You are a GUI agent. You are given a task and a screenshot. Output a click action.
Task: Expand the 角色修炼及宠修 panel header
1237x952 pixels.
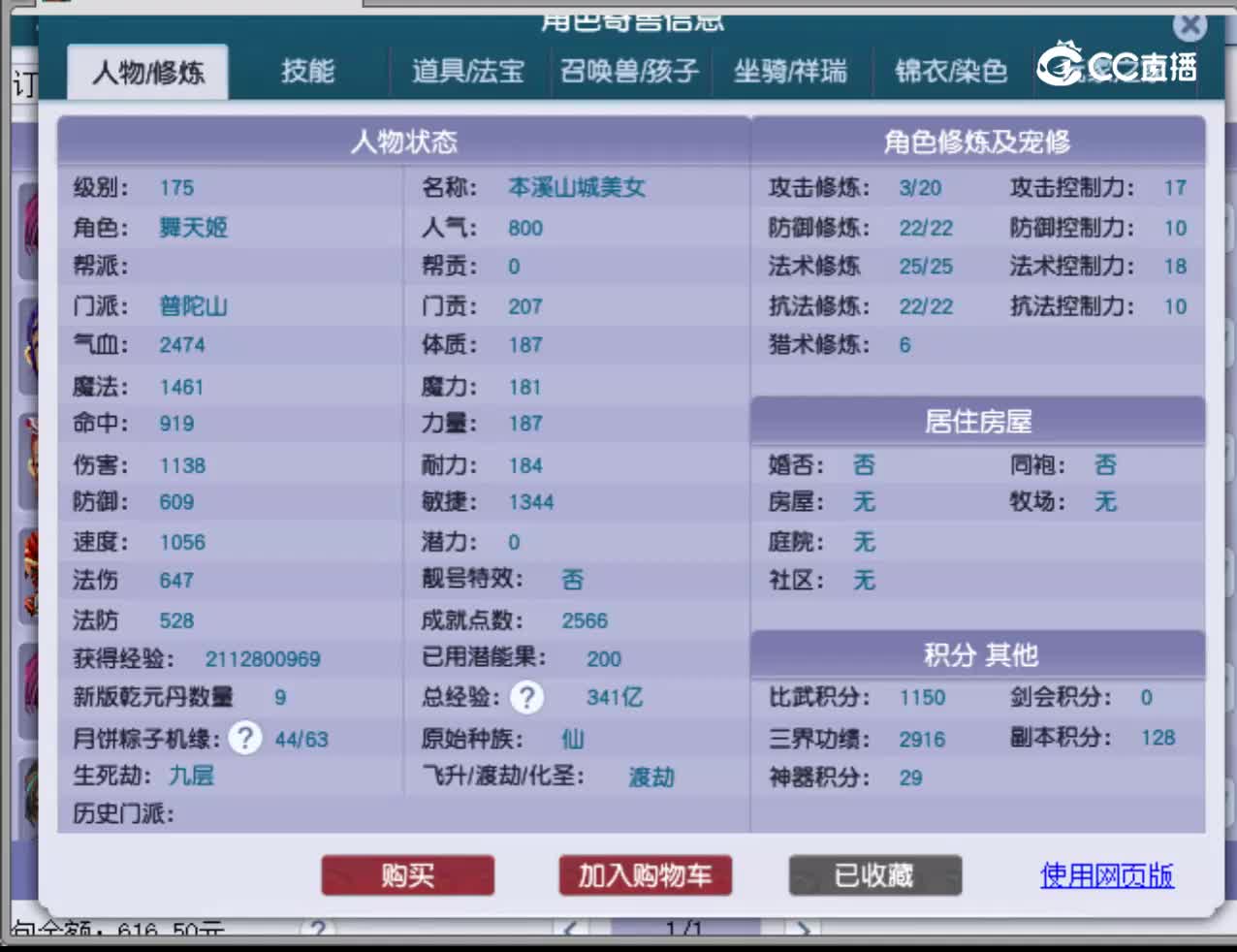pyautogui.click(x=978, y=142)
